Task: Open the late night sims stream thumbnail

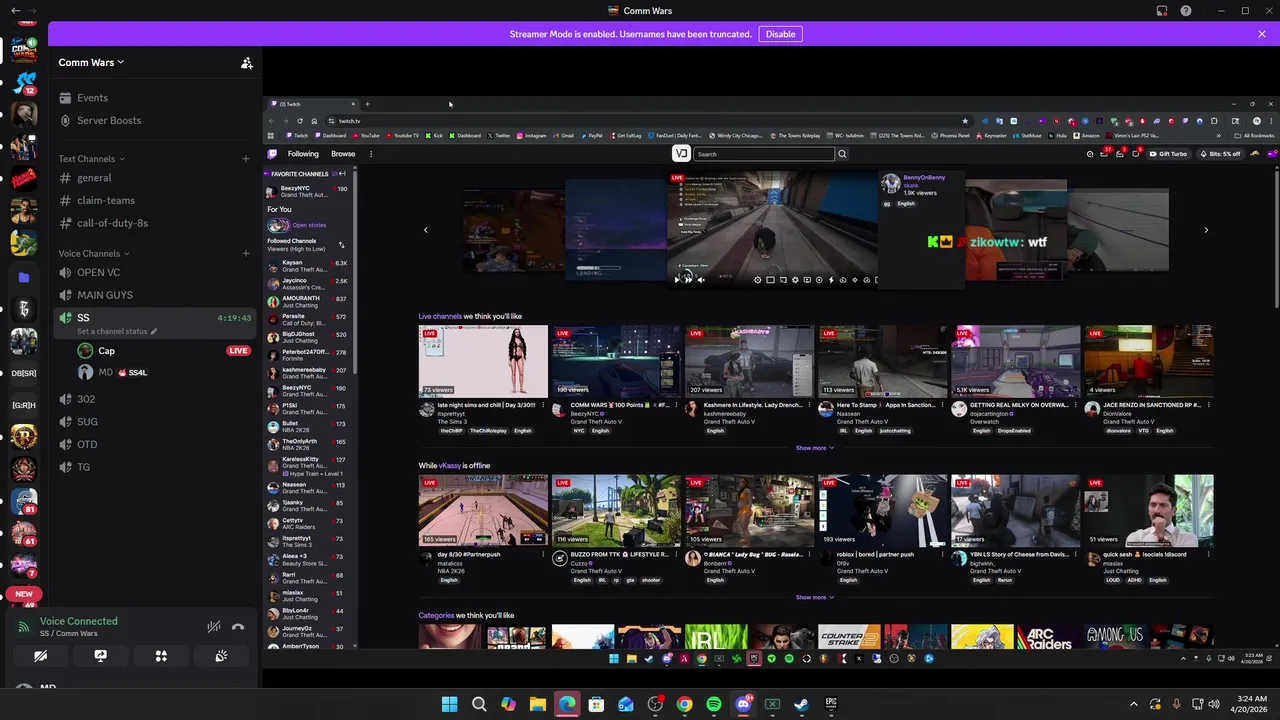Action: tap(483, 361)
